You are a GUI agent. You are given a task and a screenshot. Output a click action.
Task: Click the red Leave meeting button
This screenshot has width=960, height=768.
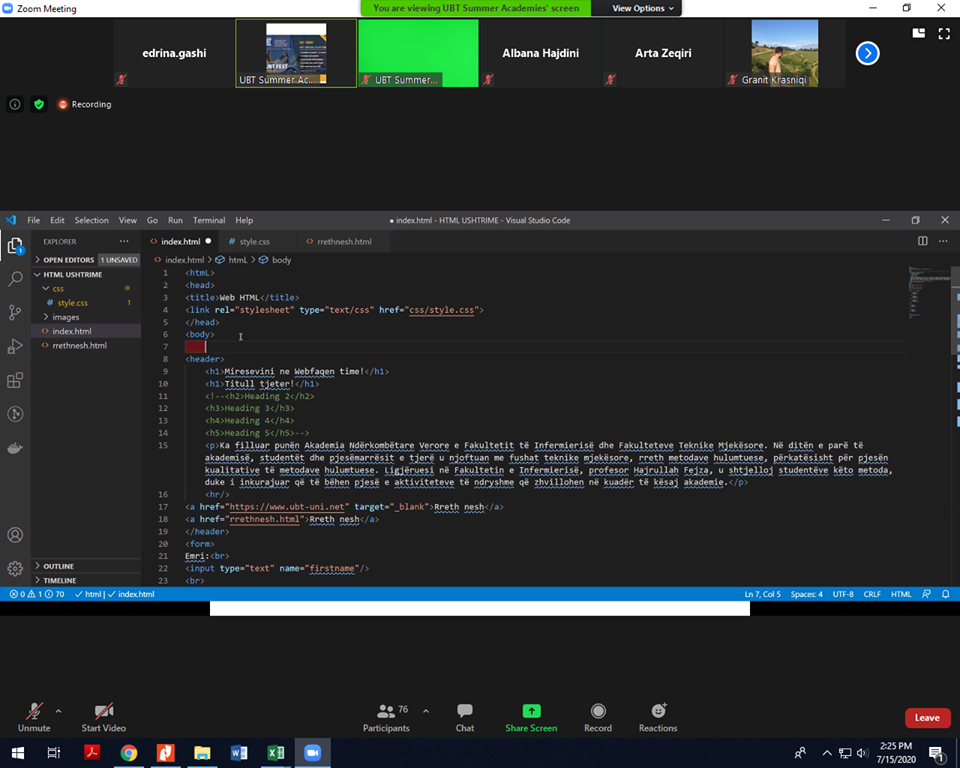[927, 717]
